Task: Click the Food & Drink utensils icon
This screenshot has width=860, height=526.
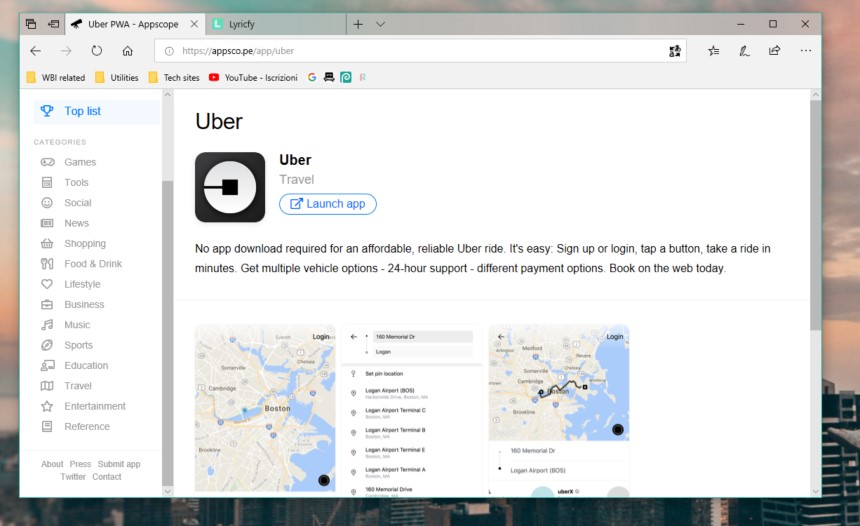Action: 47,264
